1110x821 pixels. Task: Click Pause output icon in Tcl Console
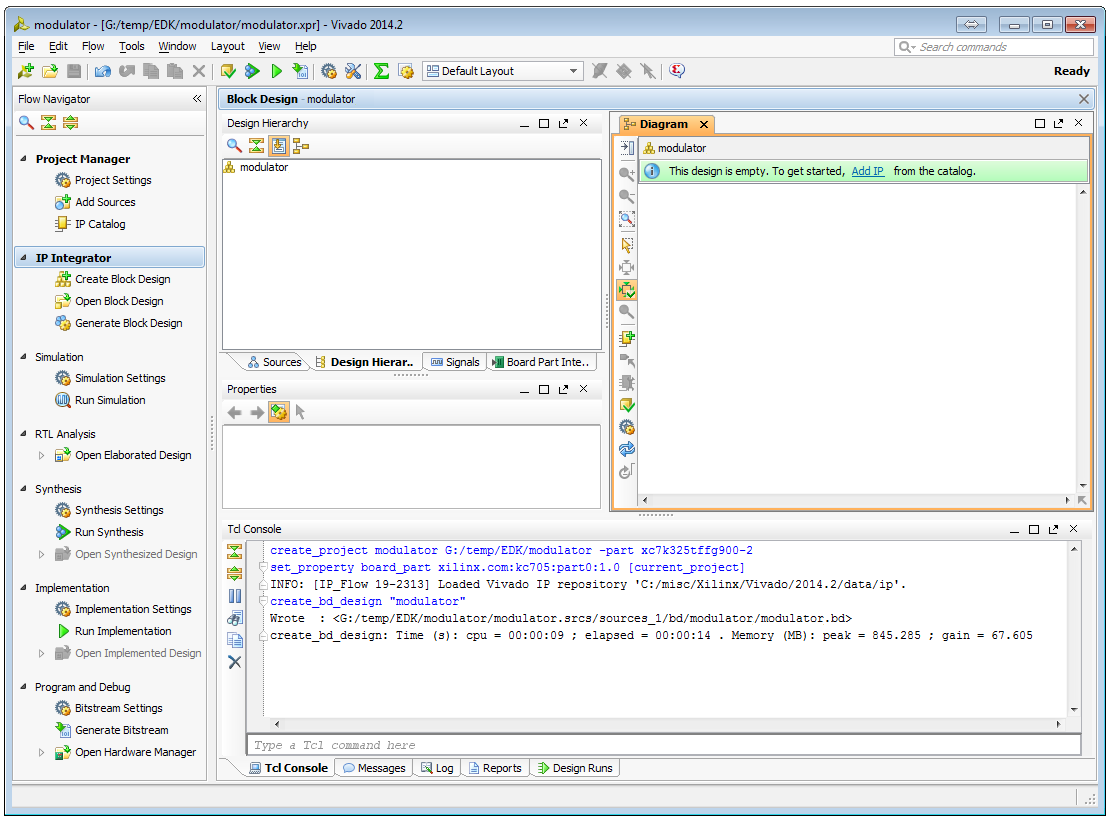(234, 596)
